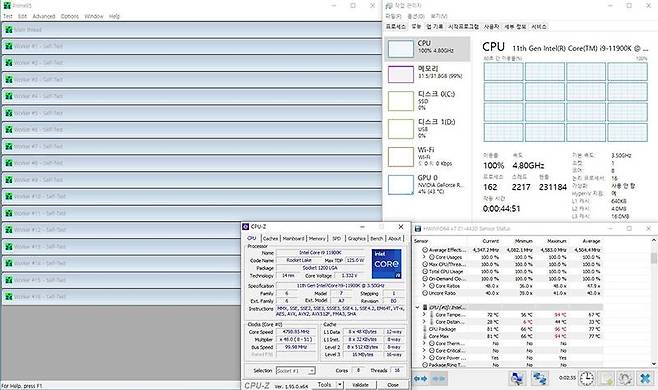Screen dimensions: 658x390
Task: Expand Core Critical row in HWiNFO
Action: click(x=424, y=351)
